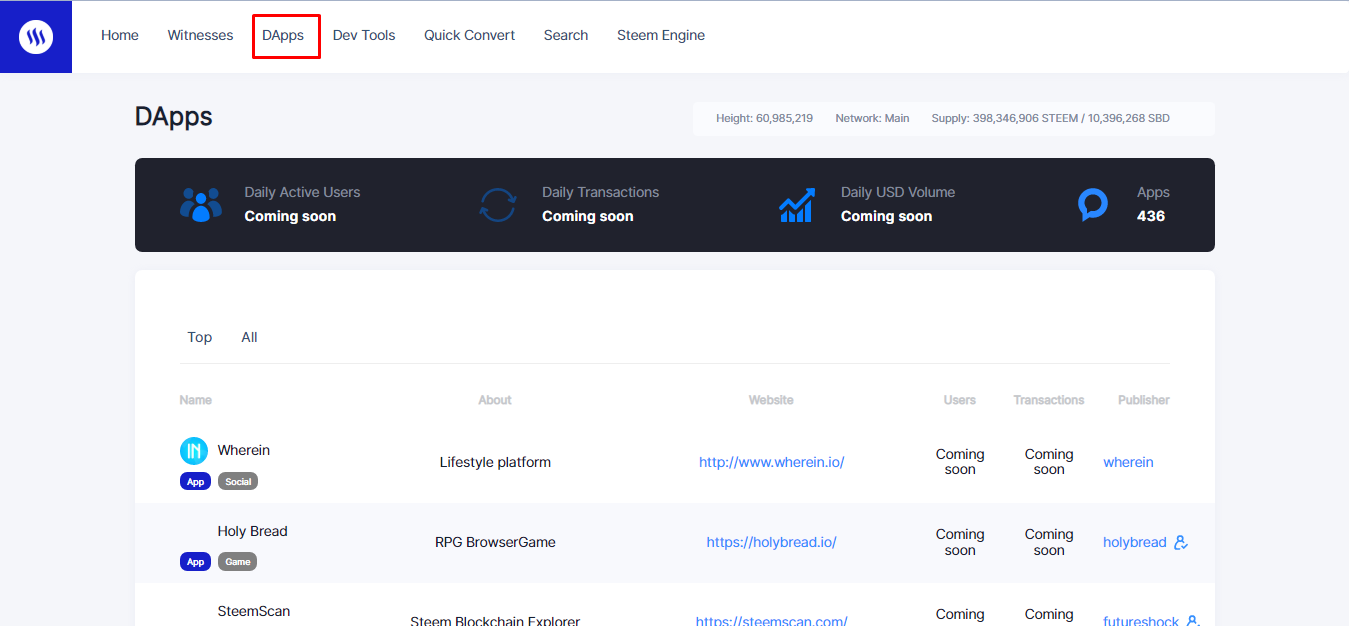Screen dimensions: 1349x626
Task: Click the App badge under Holy Bread
Action: [x=196, y=561]
